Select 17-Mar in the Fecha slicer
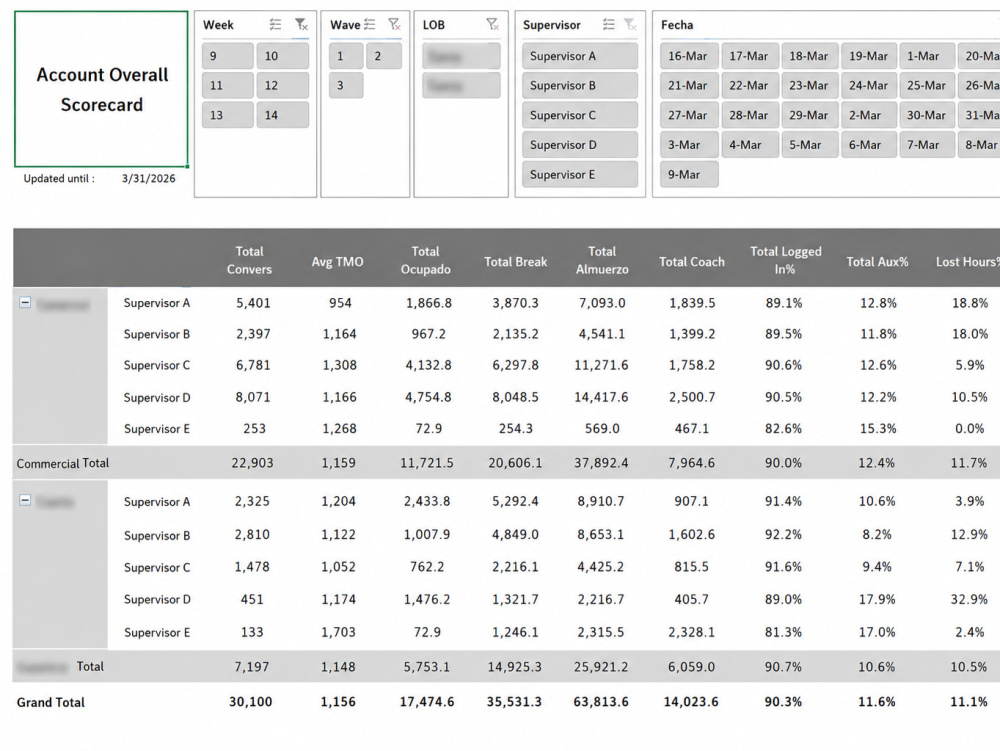This screenshot has height=751, width=1000. (750, 56)
